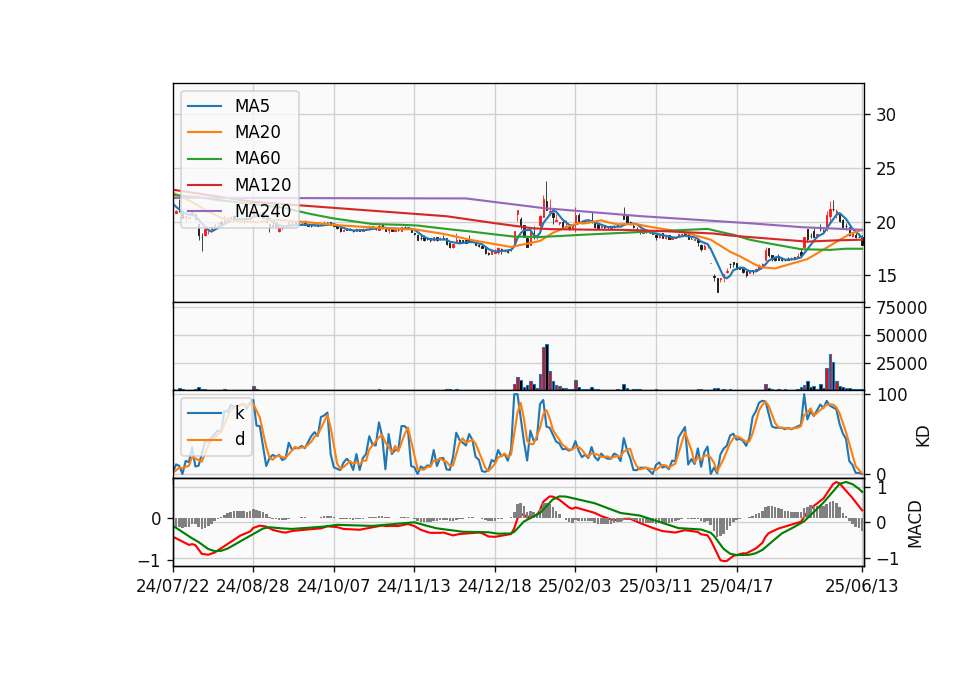This screenshot has height=690, width=960.
Task: Click the MA5 legend label
Action: 252,106
